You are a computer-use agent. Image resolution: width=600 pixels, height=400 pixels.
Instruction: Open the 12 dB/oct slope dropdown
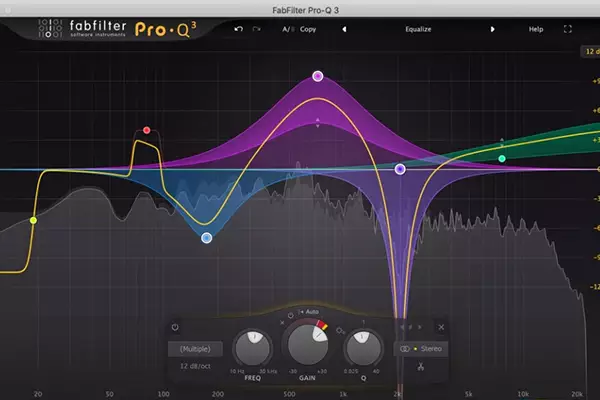195,366
